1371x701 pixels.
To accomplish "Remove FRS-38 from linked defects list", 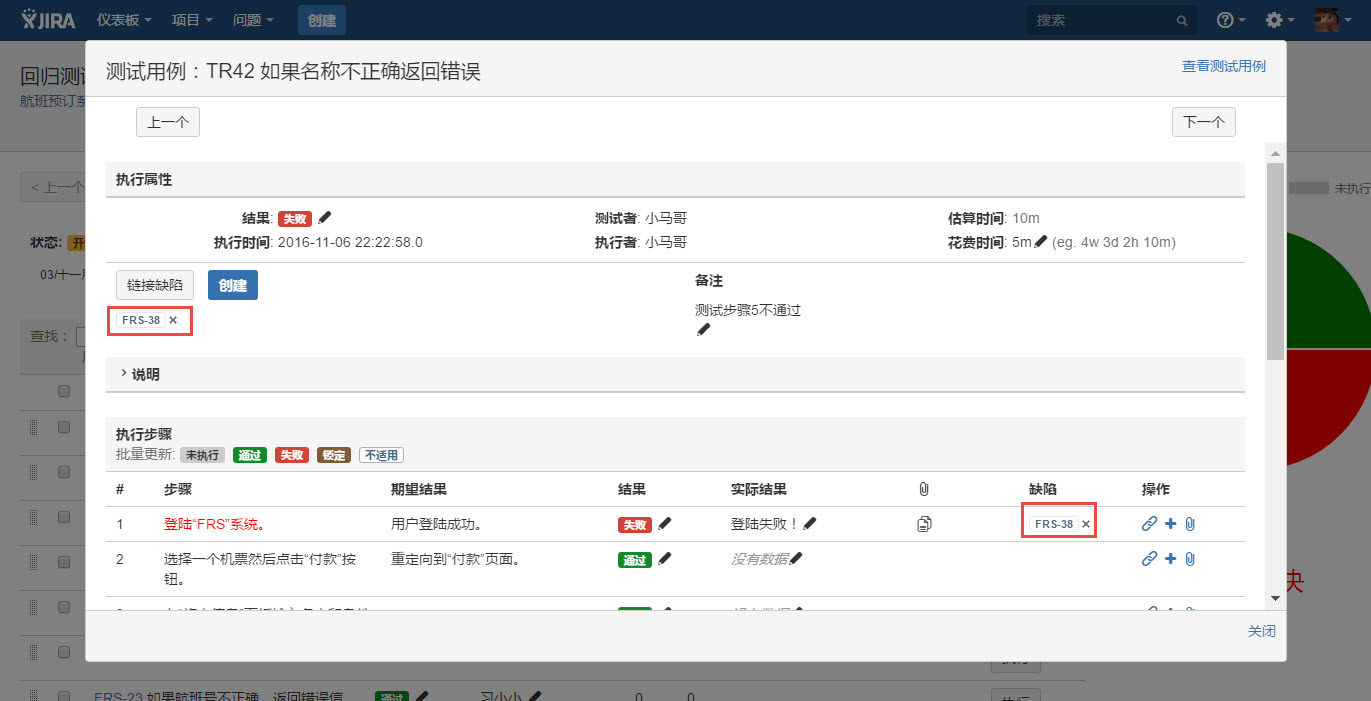I will [173, 320].
